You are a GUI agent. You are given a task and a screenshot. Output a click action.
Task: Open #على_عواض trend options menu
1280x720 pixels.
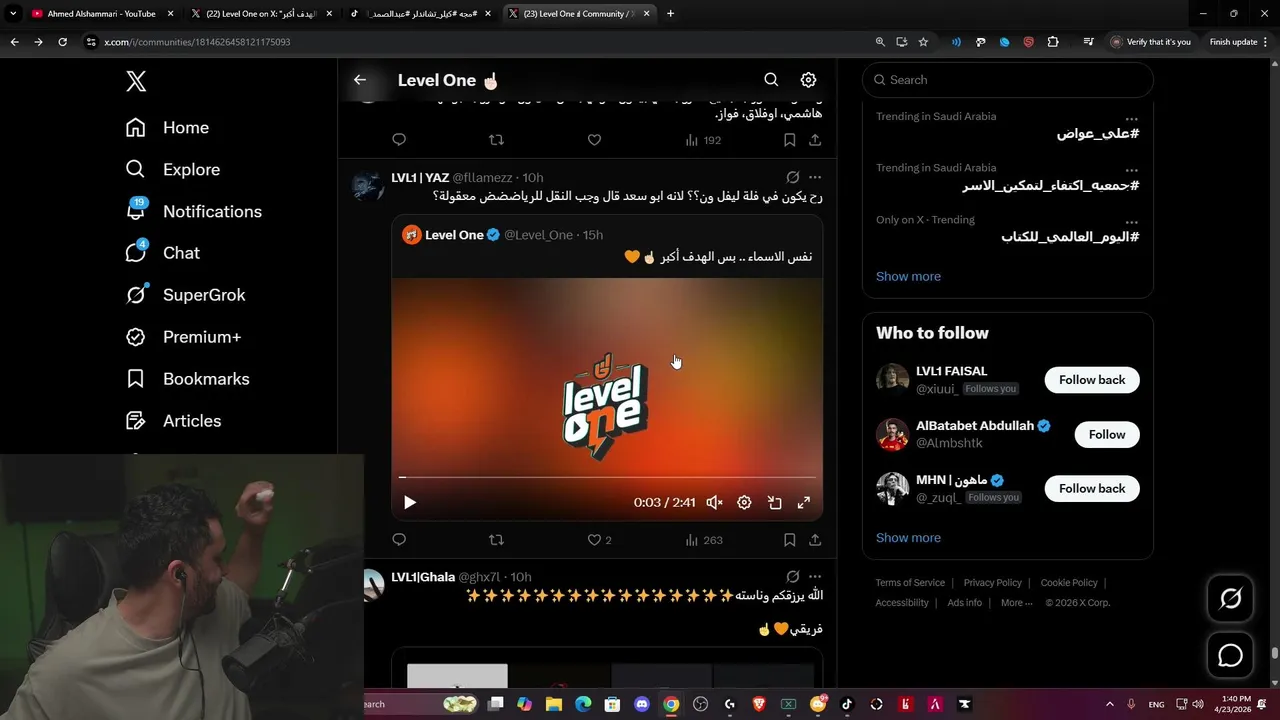(x=1131, y=118)
